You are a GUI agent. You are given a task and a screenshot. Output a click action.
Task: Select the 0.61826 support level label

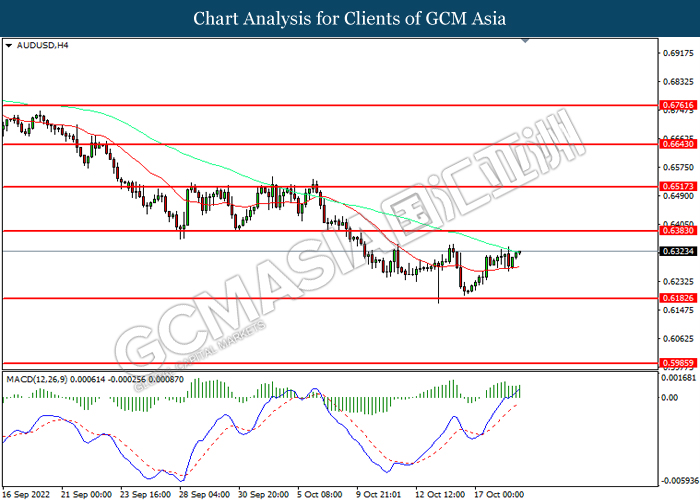(x=678, y=298)
